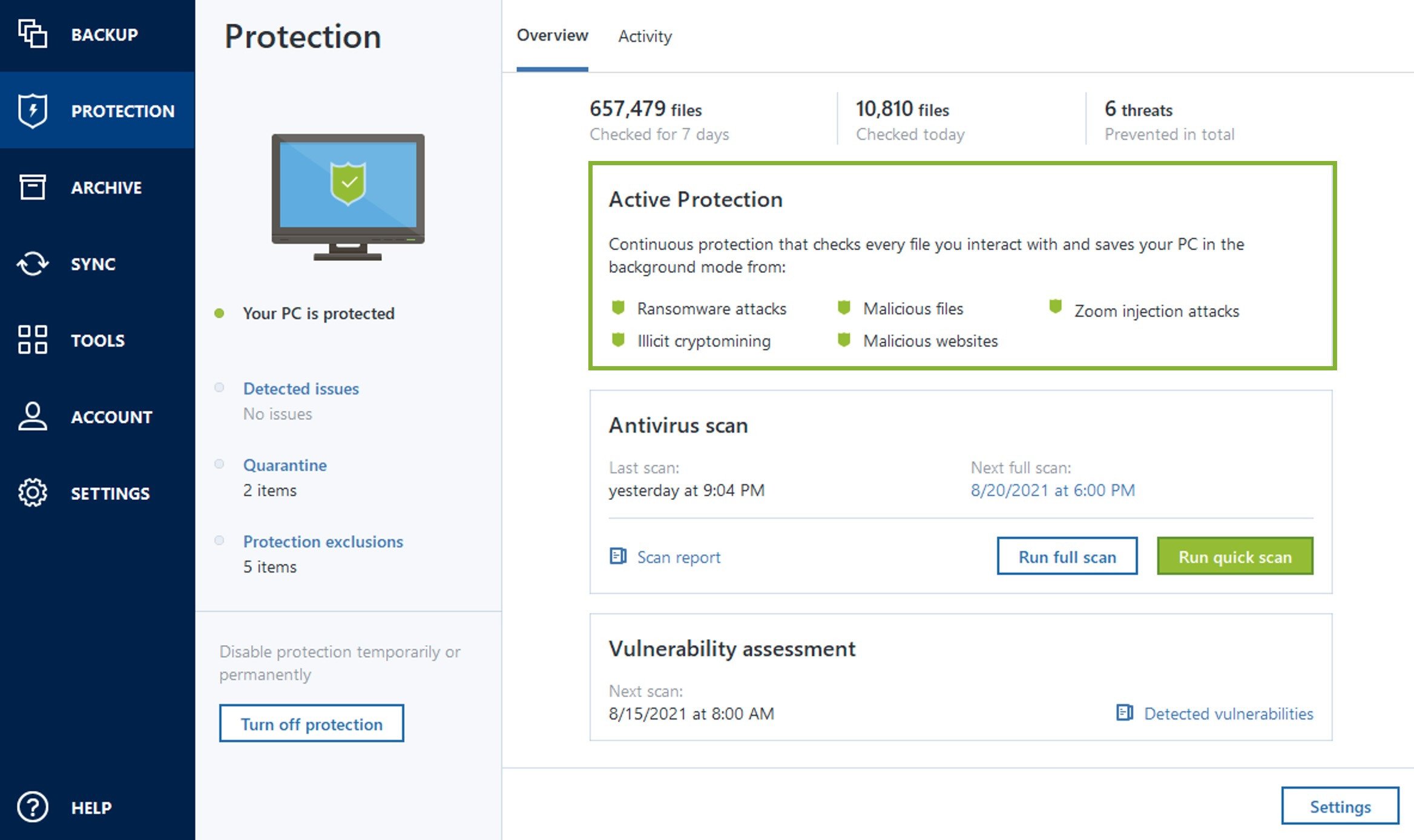Screen dimensions: 1414x840
Task: Click the Backup icon in sidebar
Action: point(32,34)
